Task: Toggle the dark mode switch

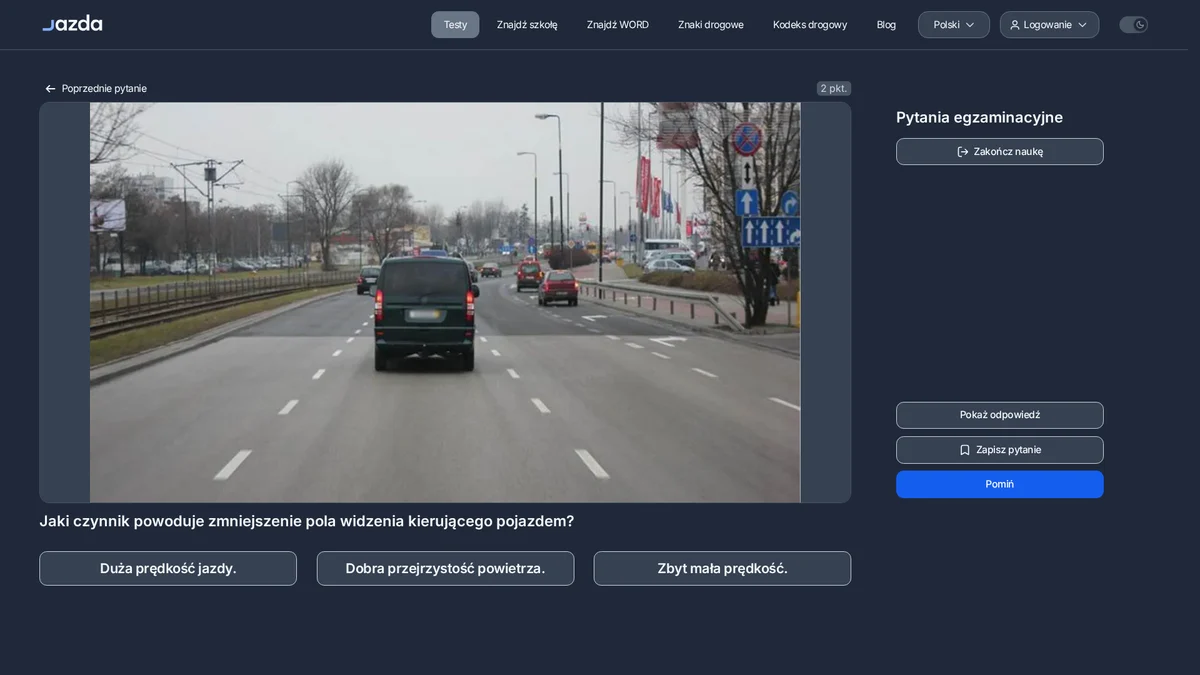Action: [x=1133, y=25]
